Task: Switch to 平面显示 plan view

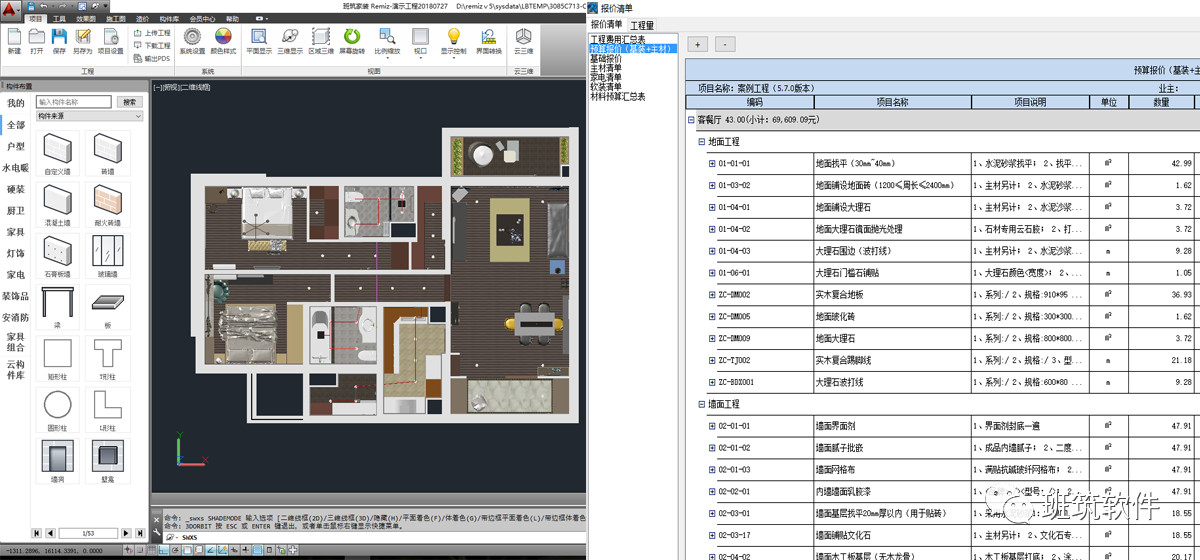Action: coord(259,40)
